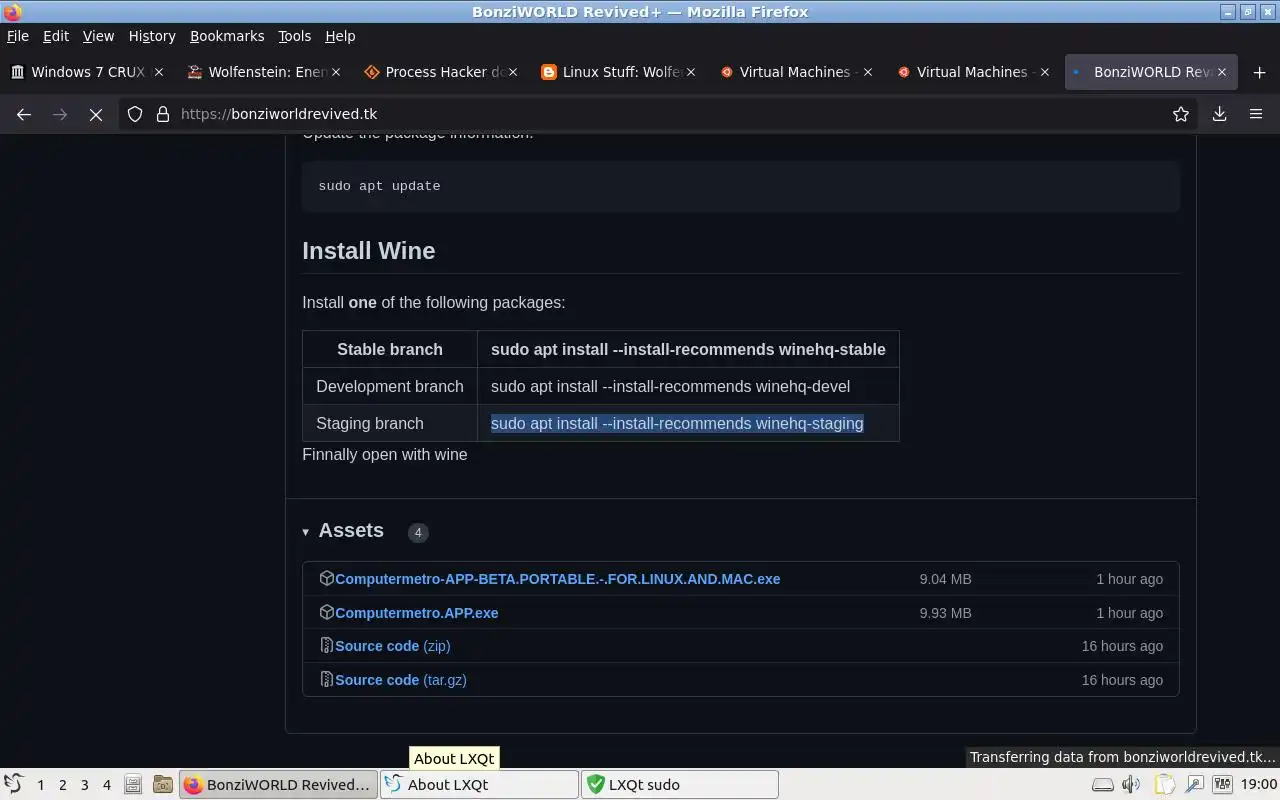Click the 'Install Wine' heading
Screen dimensions: 1280x800
point(369,251)
